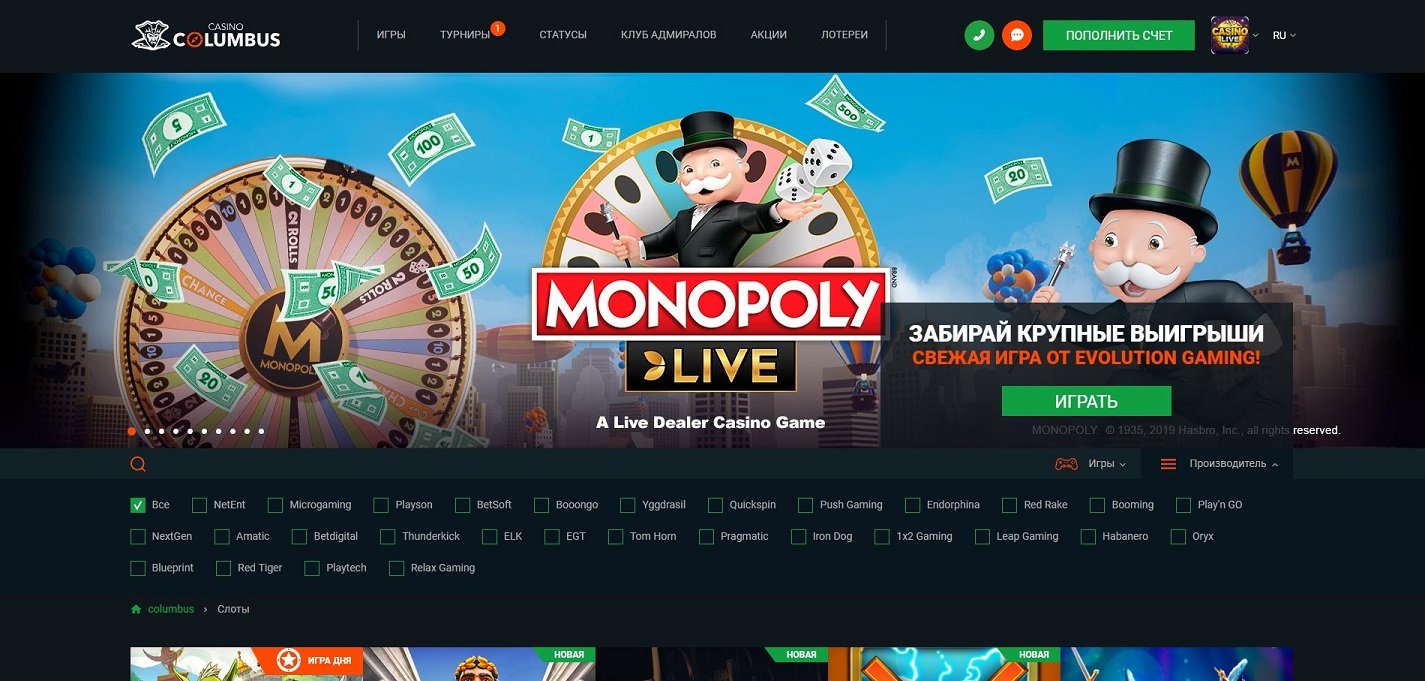Expand the RU language dropdown
Viewport: 1425px width, 681px height.
pyautogui.click(x=1284, y=35)
